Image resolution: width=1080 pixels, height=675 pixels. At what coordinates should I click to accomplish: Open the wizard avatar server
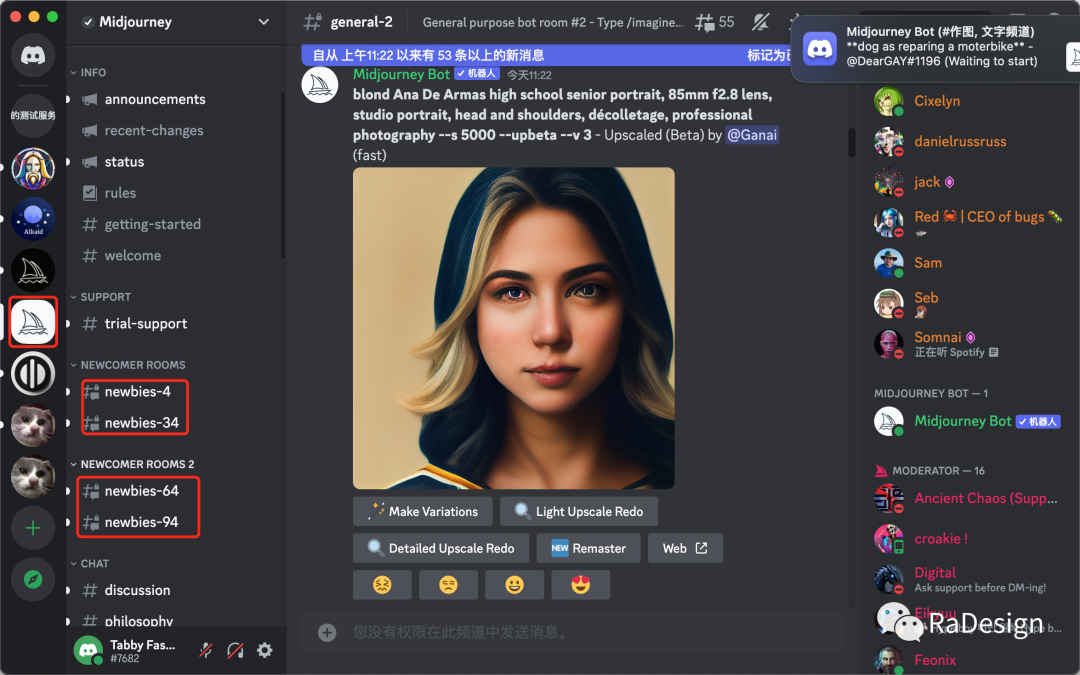[32, 168]
